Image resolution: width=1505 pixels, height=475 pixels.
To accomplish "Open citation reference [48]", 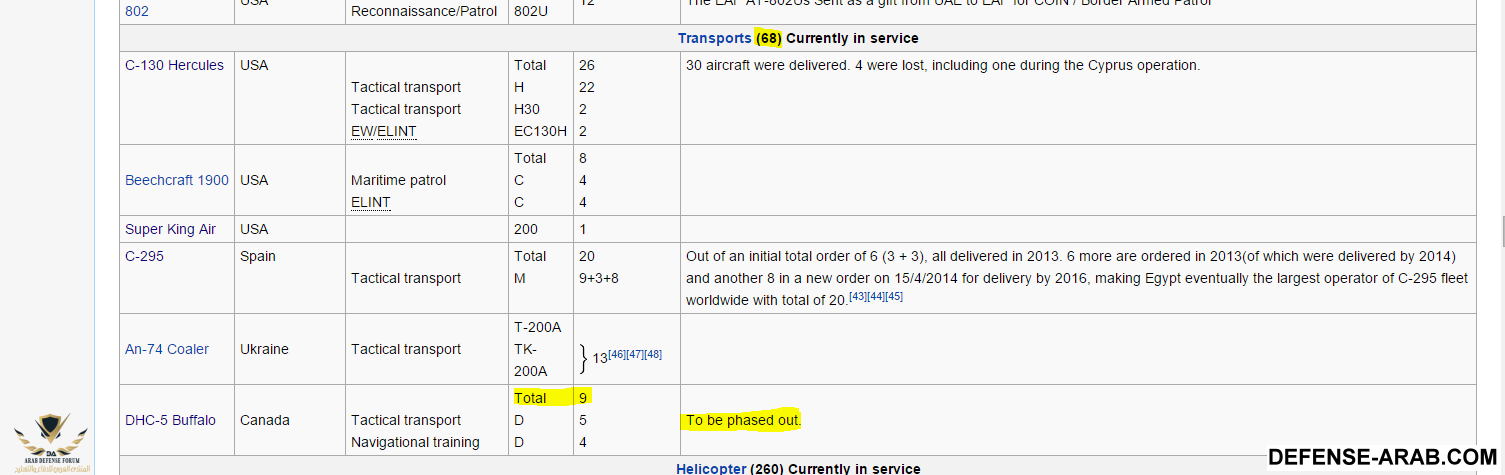I will click(653, 354).
